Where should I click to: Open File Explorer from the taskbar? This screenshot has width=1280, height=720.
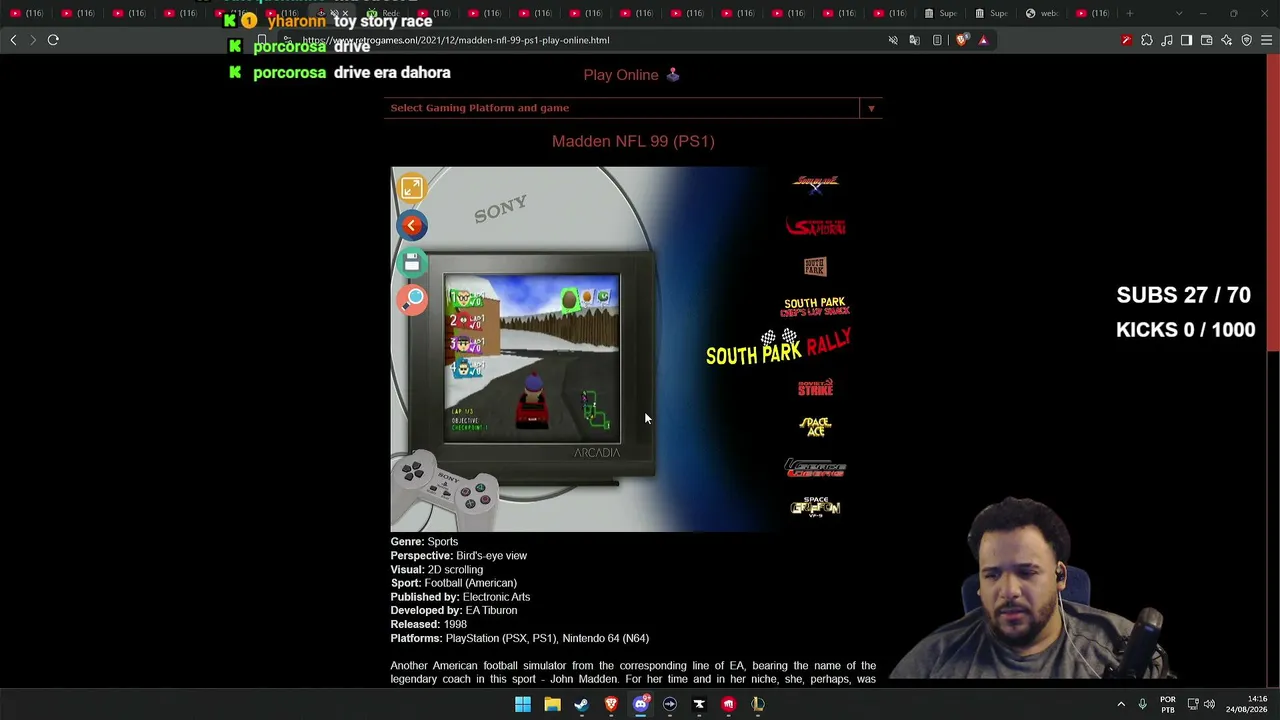(x=552, y=704)
